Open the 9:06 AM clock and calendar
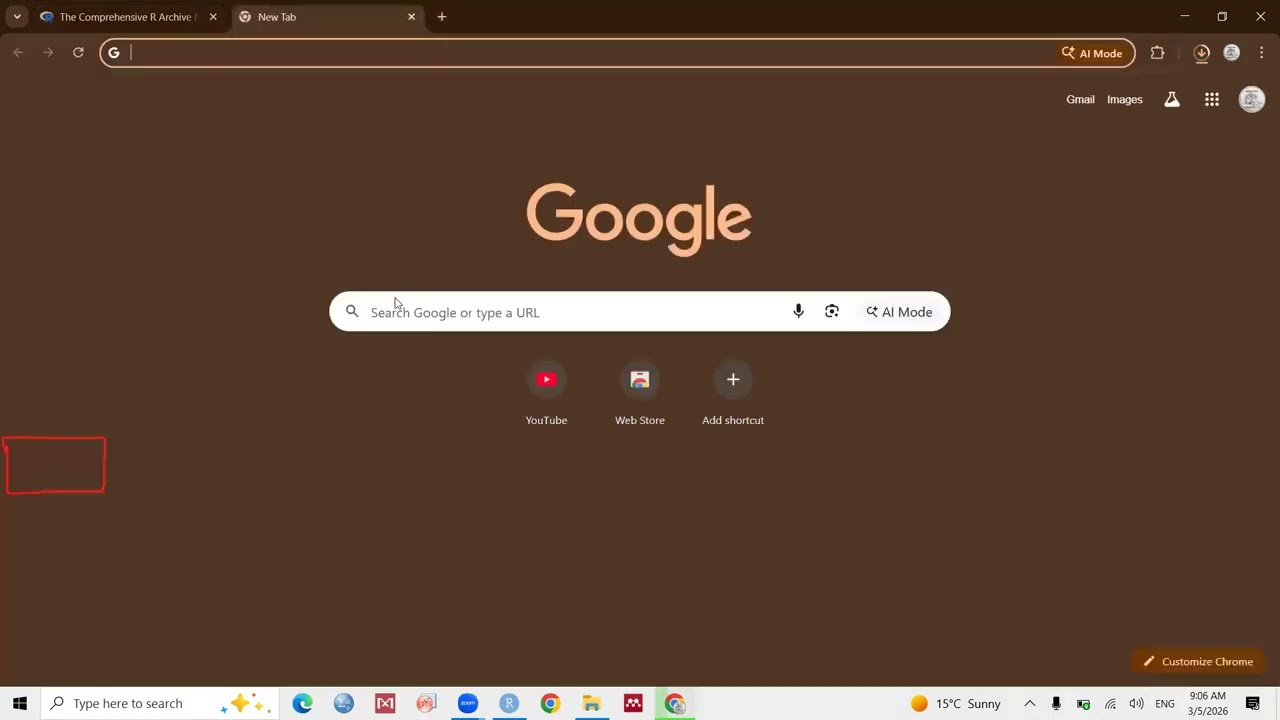 click(x=1207, y=704)
